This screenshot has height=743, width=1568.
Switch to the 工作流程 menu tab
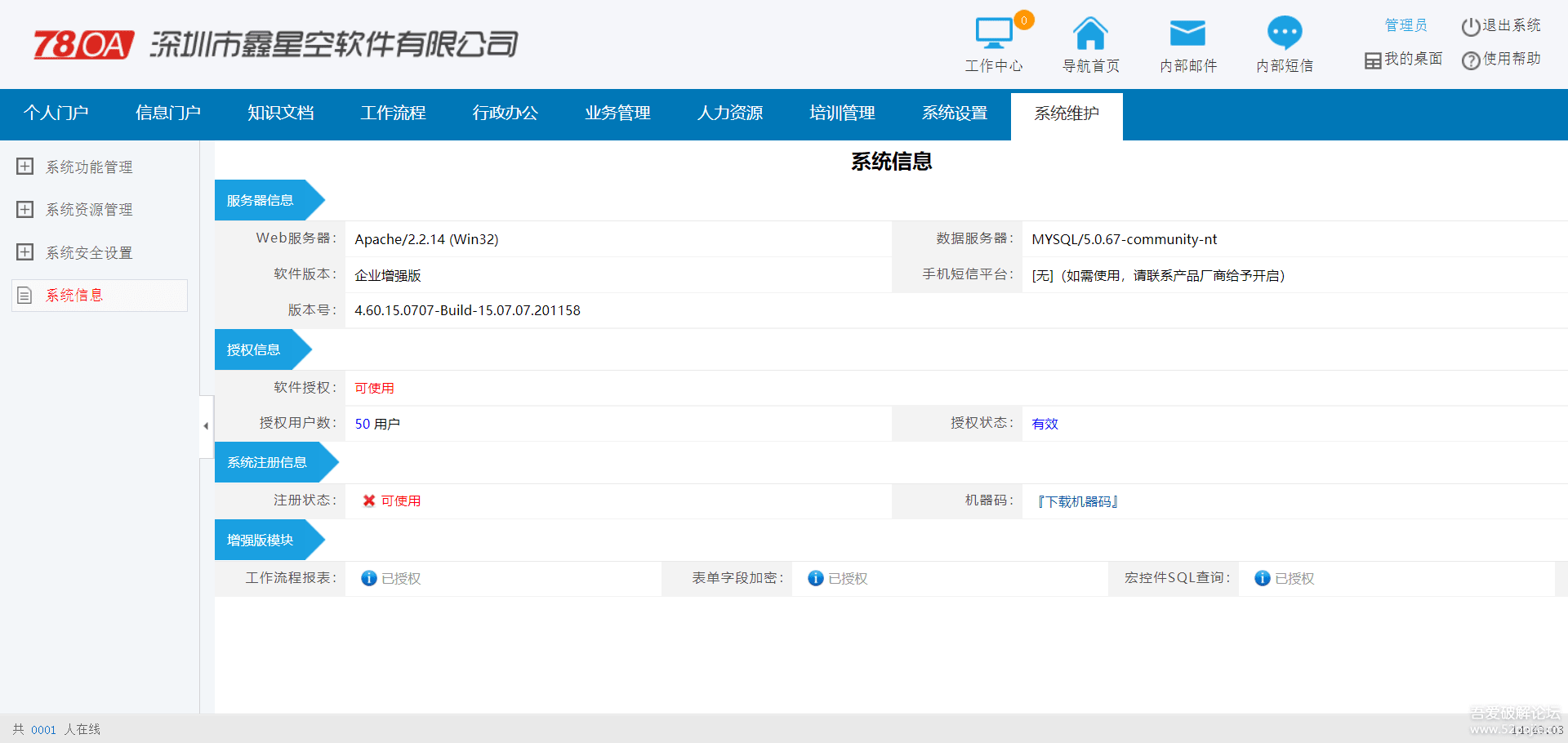(x=393, y=113)
